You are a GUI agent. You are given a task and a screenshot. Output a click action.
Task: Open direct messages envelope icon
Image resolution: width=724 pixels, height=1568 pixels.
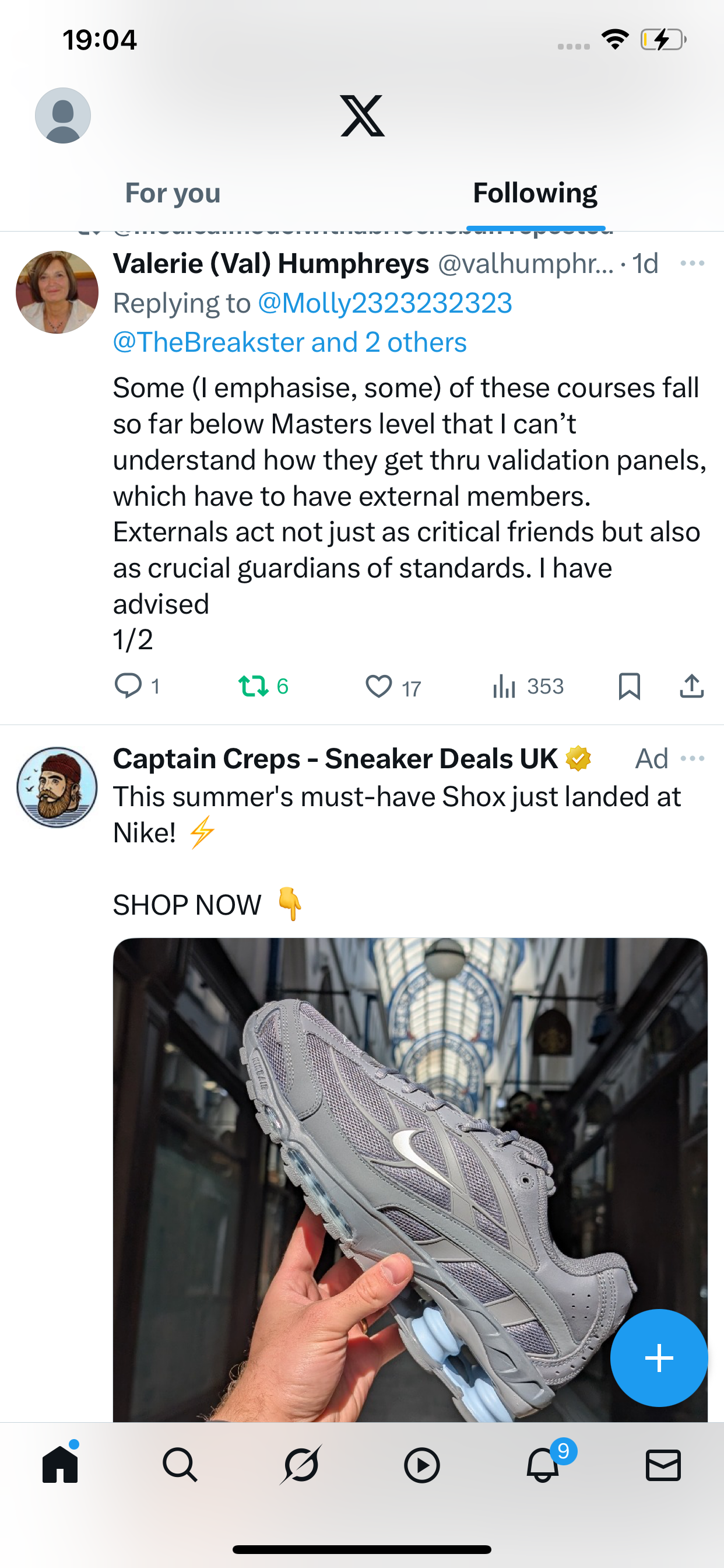pos(663,1465)
